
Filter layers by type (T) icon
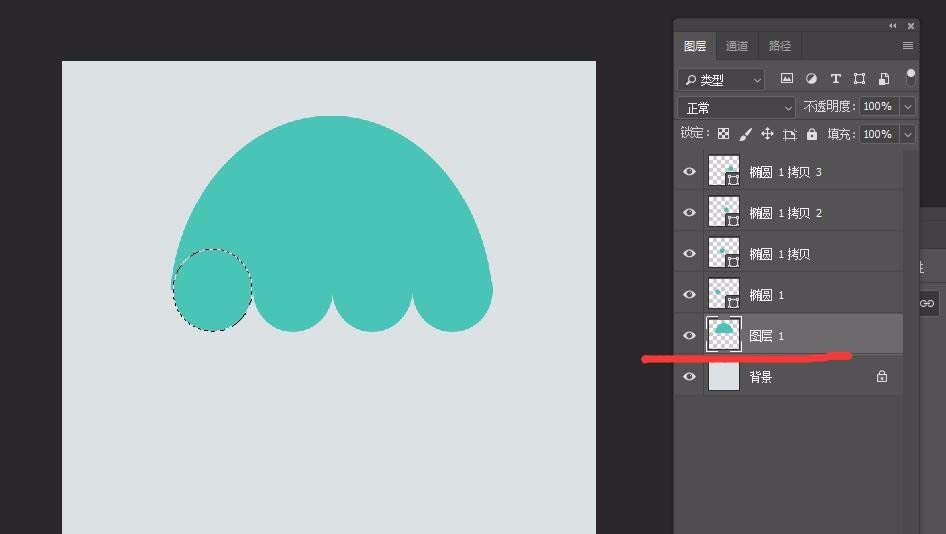point(835,79)
